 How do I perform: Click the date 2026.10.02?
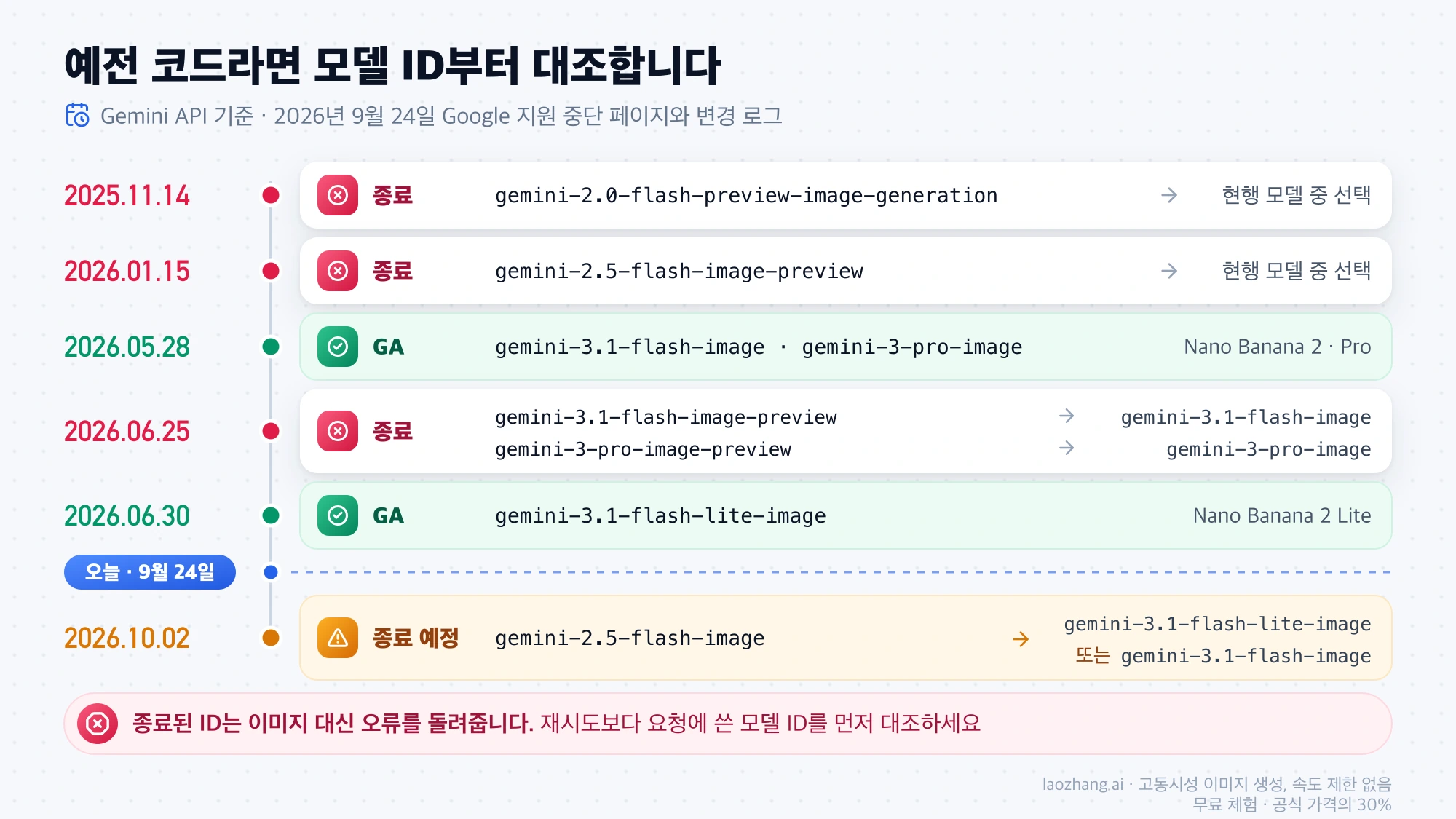click(127, 638)
